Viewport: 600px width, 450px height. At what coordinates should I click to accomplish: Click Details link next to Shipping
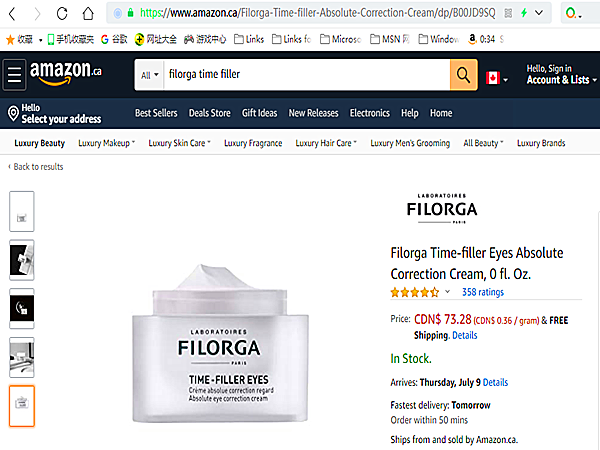(x=465, y=336)
